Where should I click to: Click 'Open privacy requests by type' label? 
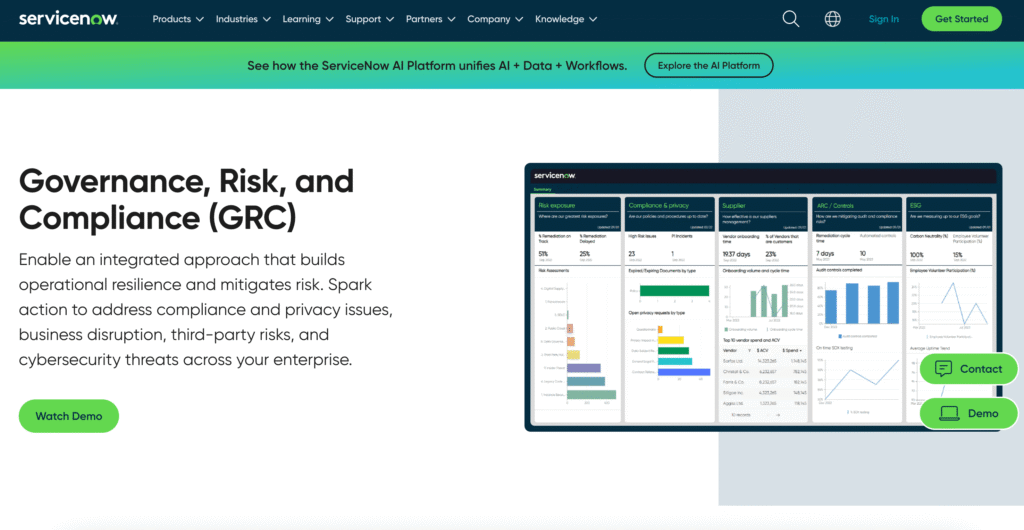[x=656, y=313]
